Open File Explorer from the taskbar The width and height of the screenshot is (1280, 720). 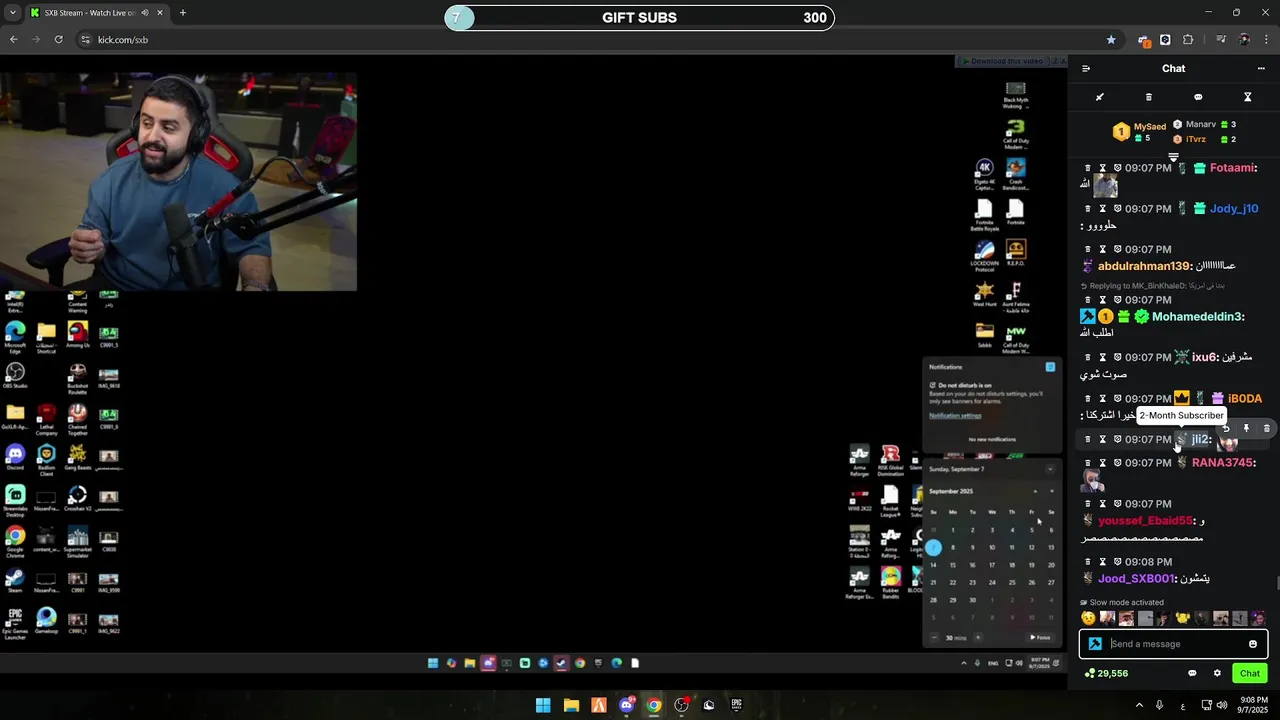point(571,705)
